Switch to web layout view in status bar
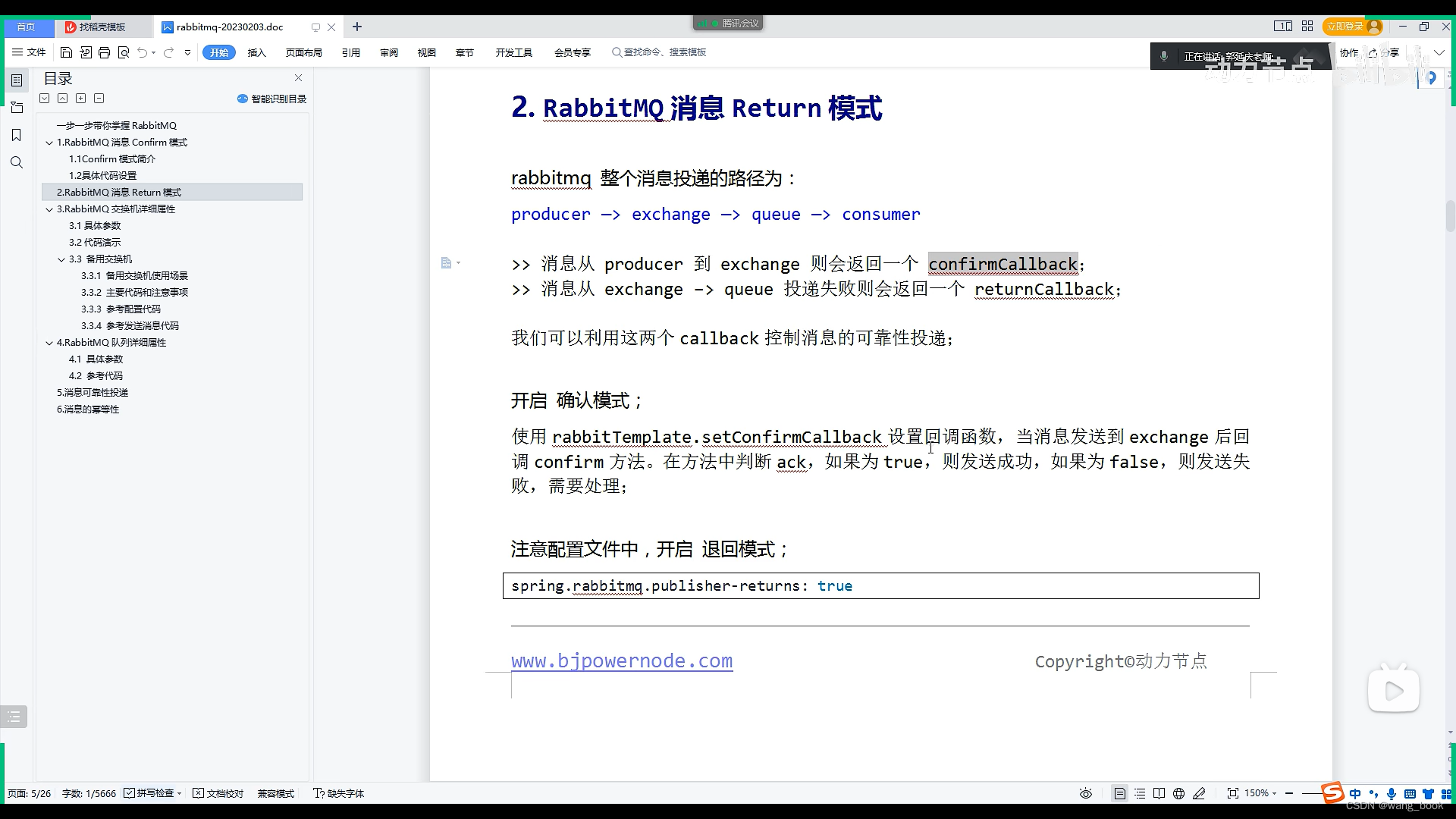Screen dimensions: 1456x819 click(1180, 793)
